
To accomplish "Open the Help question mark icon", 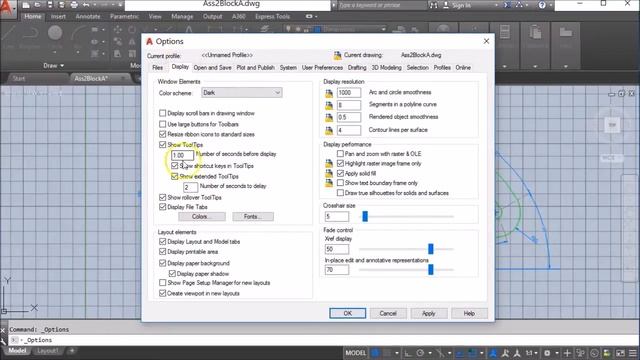I will (542, 5).
